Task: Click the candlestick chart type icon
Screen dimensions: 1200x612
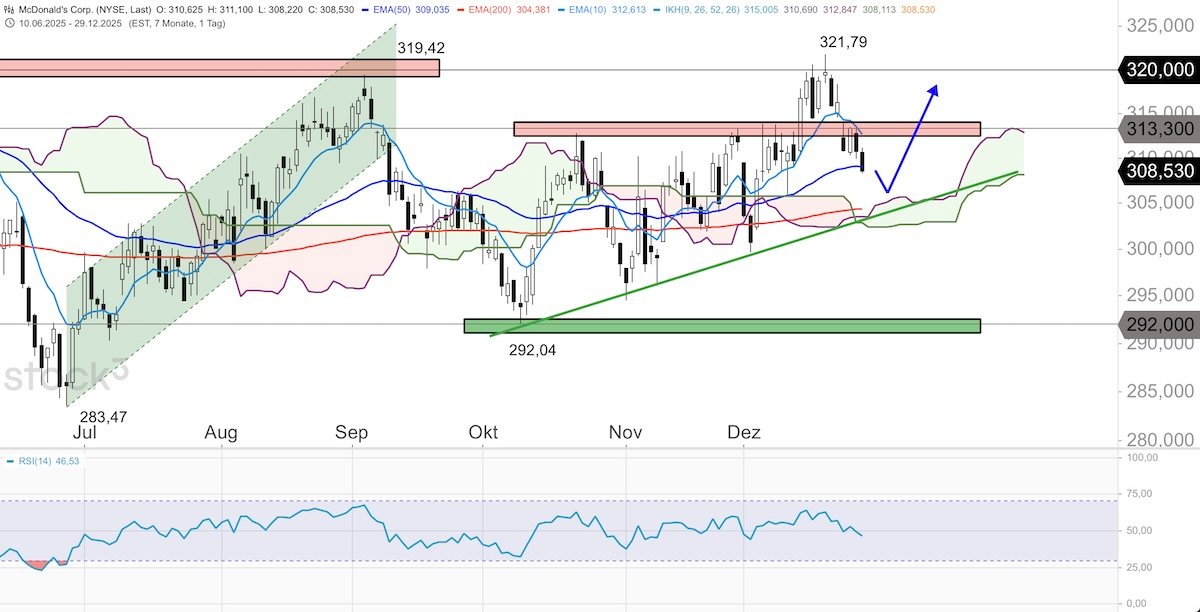Action: [9, 10]
